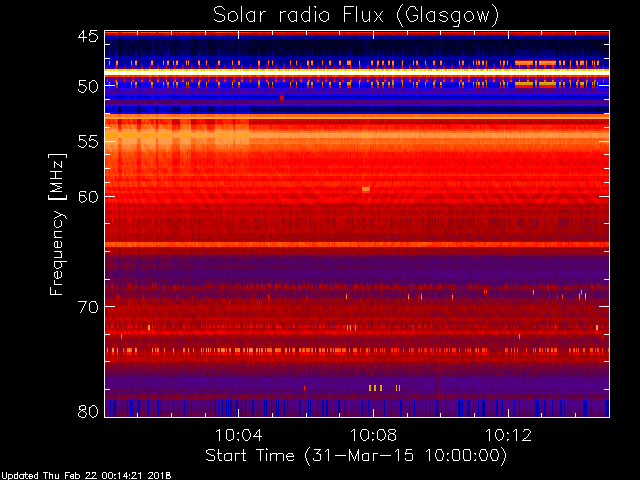Click the 50 frequency tick label
Screen dimensions: 640x480
click(88, 87)
